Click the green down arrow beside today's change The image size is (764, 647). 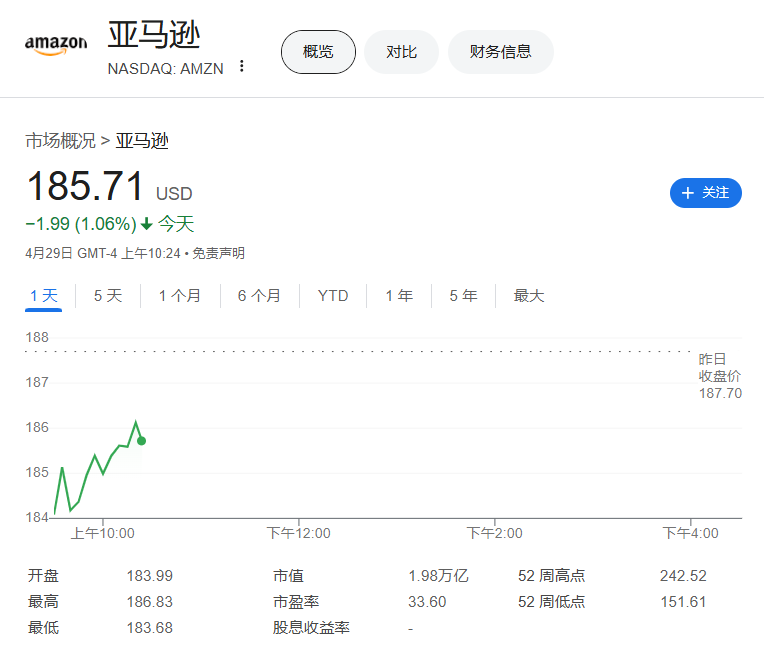[x=146, y=224]
